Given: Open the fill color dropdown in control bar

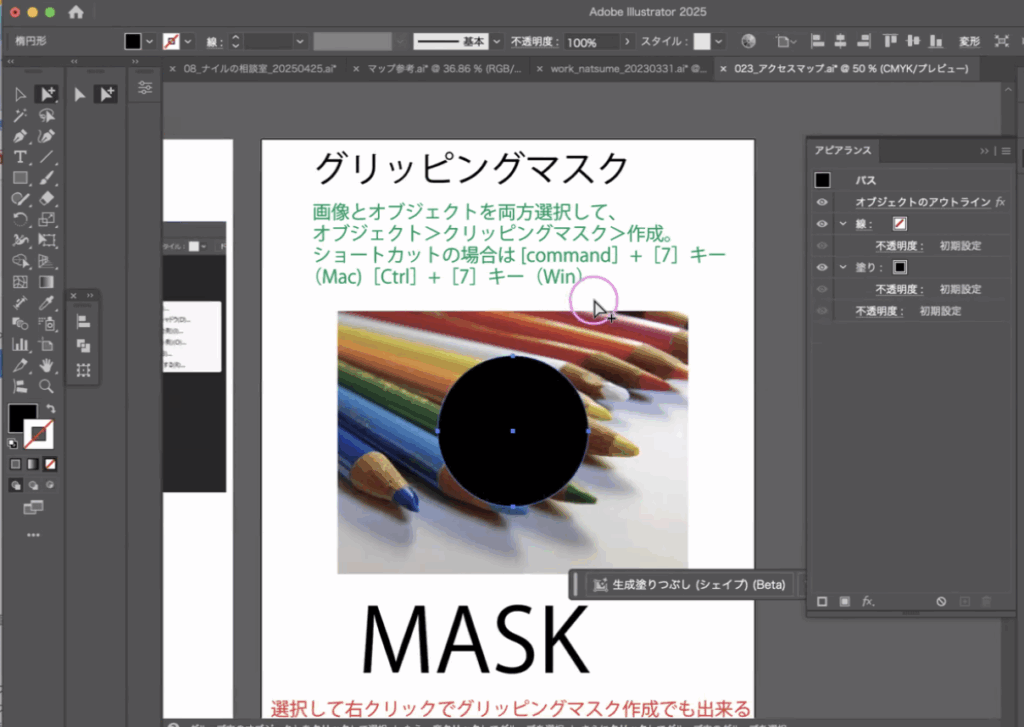Looking at the screenshot, I should tap(150, 42).
